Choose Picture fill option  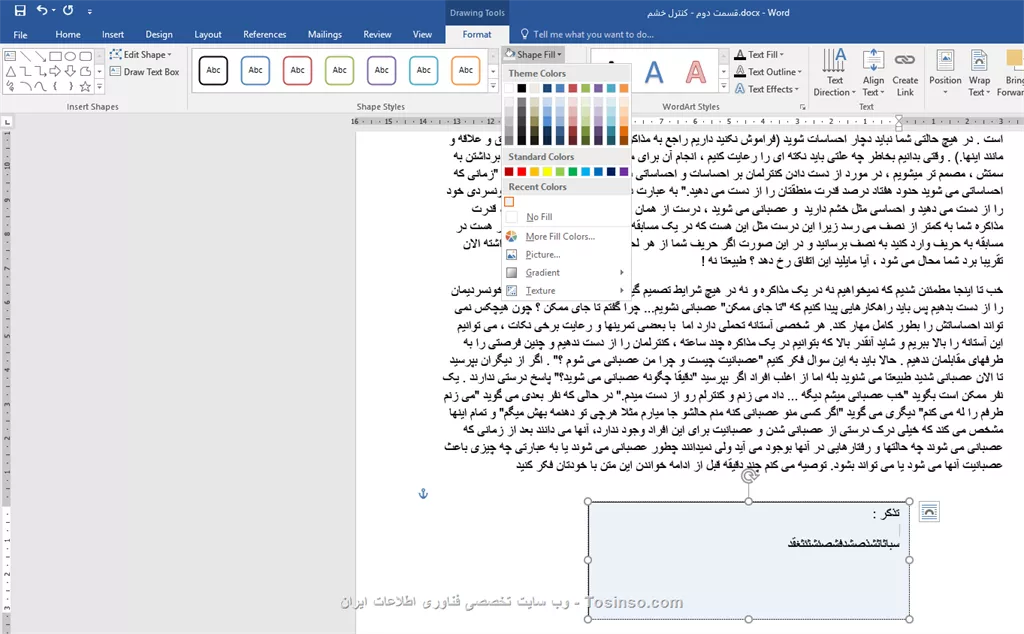pyautogui.click(x=566, y=255)
